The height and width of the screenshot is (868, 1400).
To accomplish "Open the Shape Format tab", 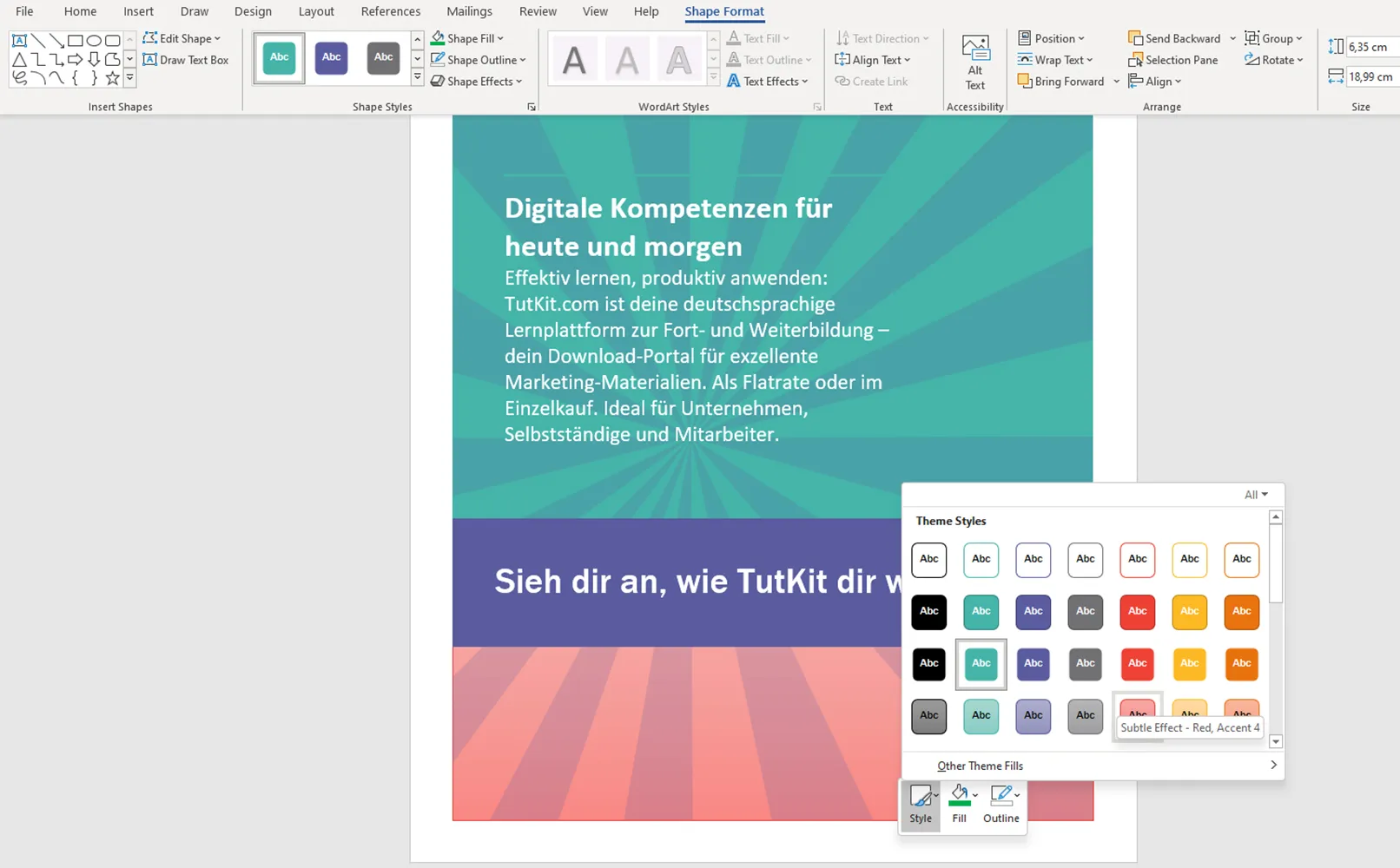I will (724, 11).
